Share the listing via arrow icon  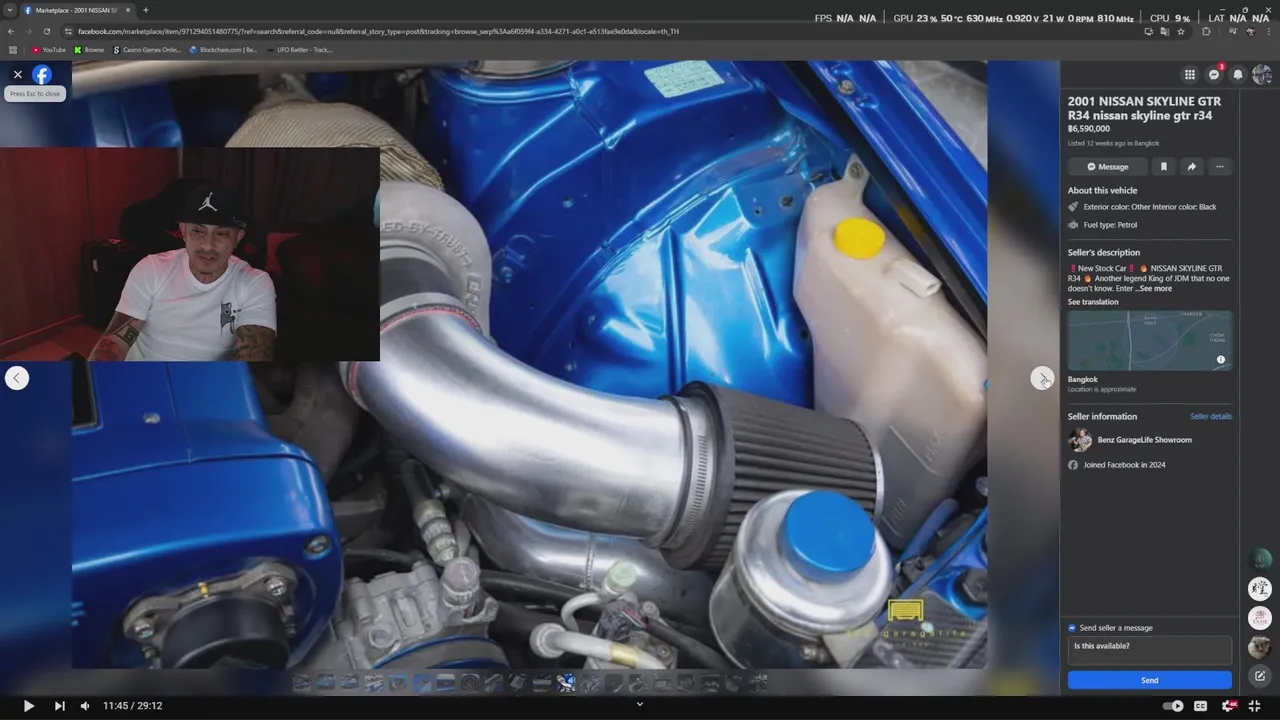point(1191,167)
